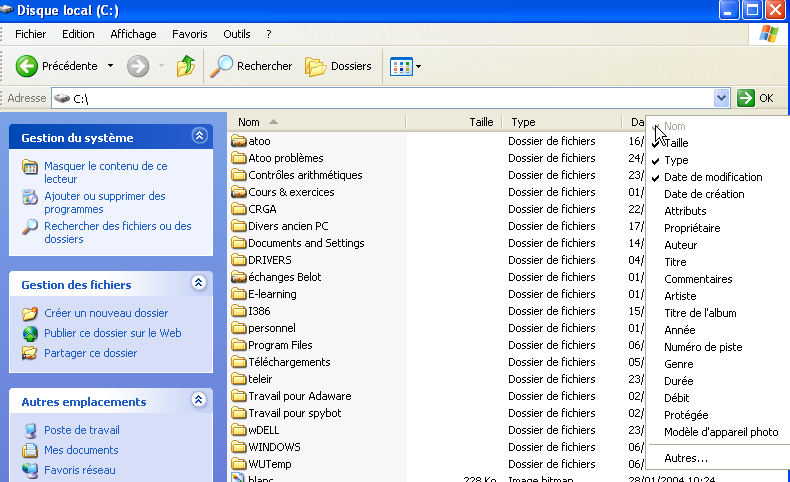
Task: Open the Favoris menu
Action: tap(189, 34)
